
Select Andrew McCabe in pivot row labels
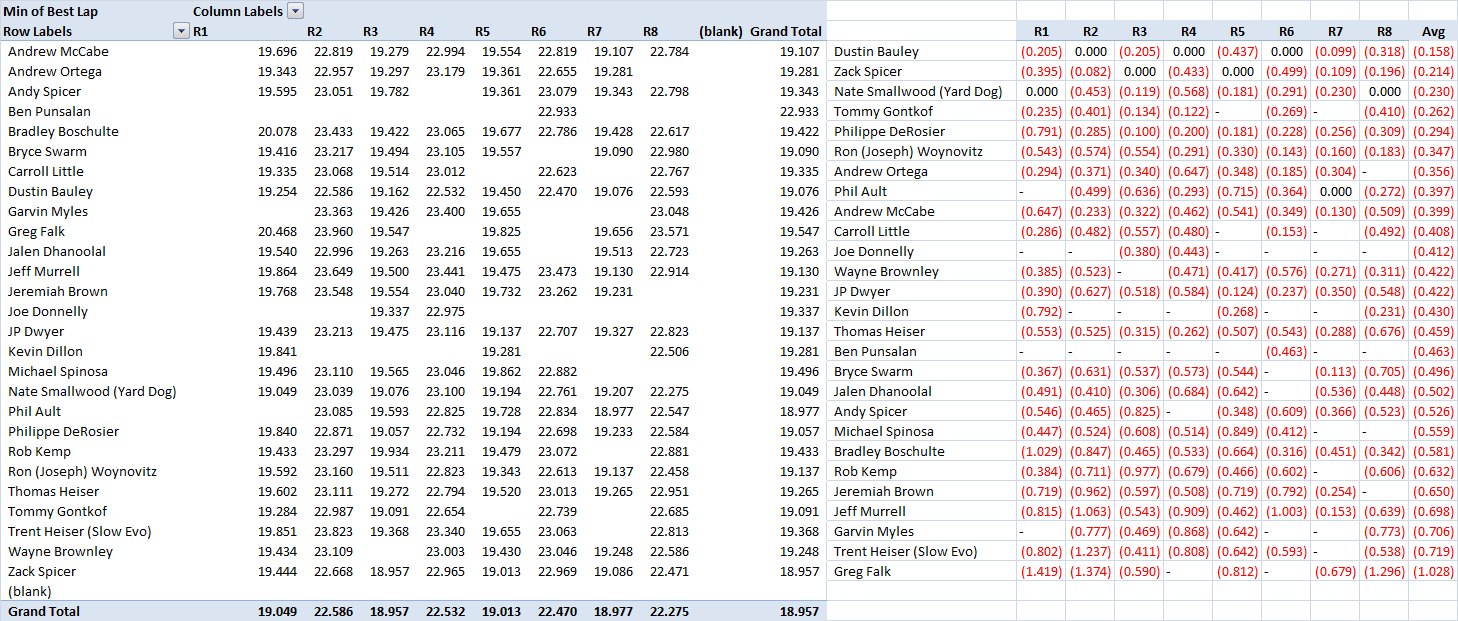(x=58, y=51)
